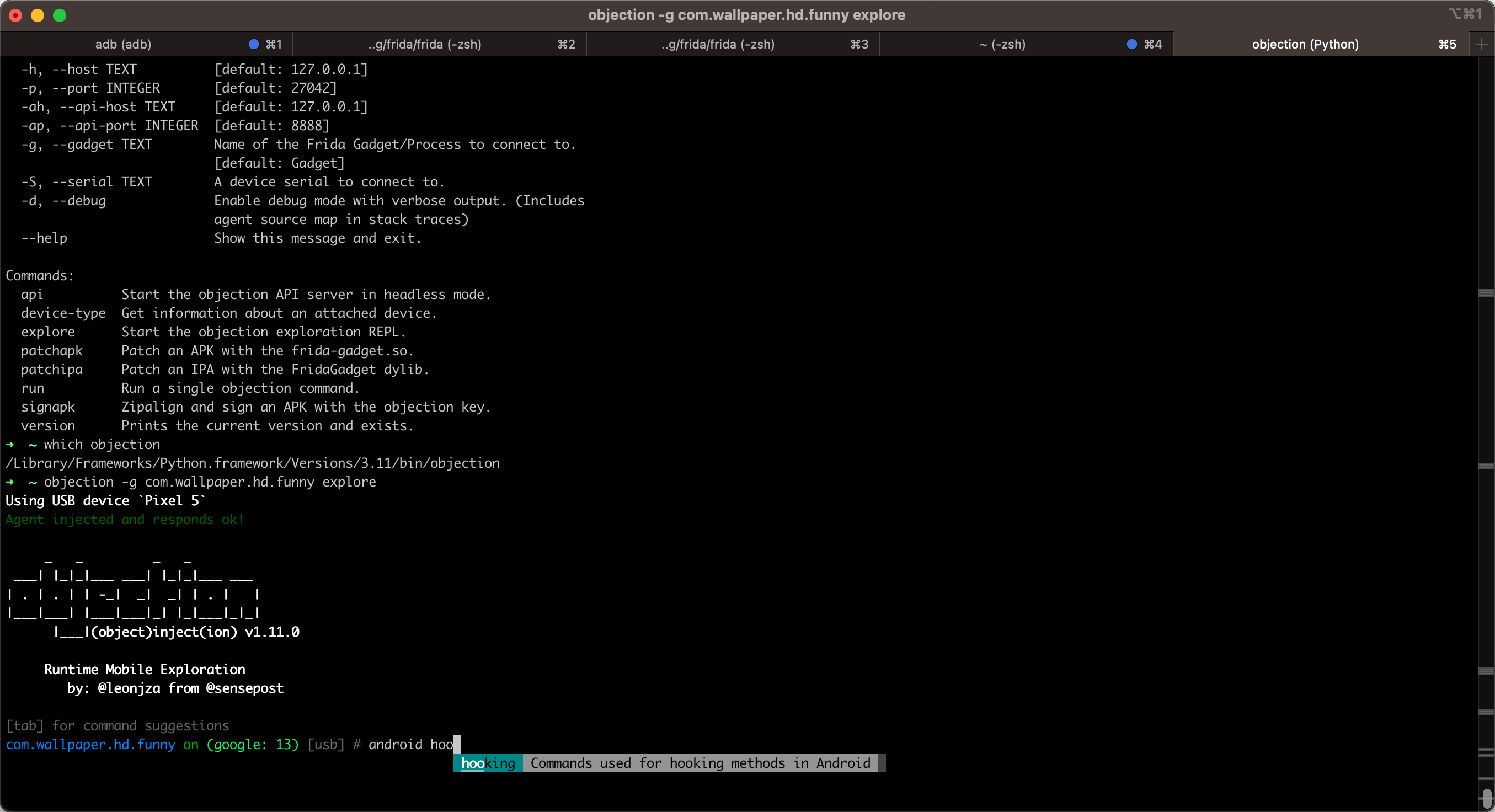Click the 'device-type' command in the list
This screenshot has width=1495, height=812.
point(63,313)
